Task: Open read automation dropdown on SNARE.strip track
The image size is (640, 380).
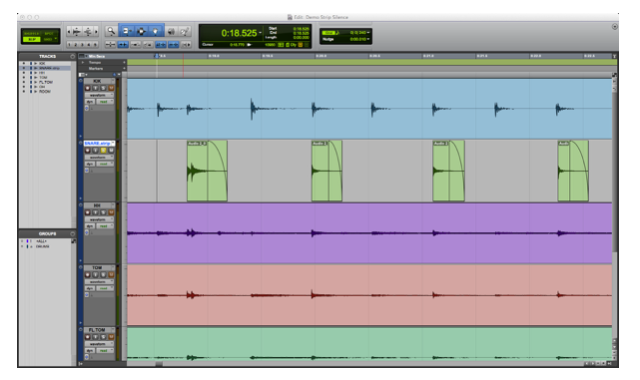Action: click(105, 164)
